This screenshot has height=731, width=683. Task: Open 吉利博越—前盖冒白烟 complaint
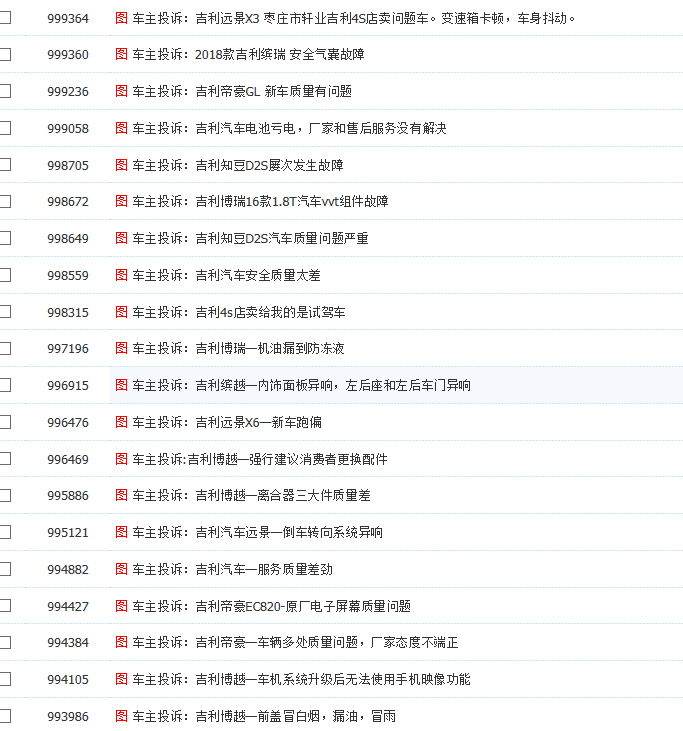[x=264, y=715]
